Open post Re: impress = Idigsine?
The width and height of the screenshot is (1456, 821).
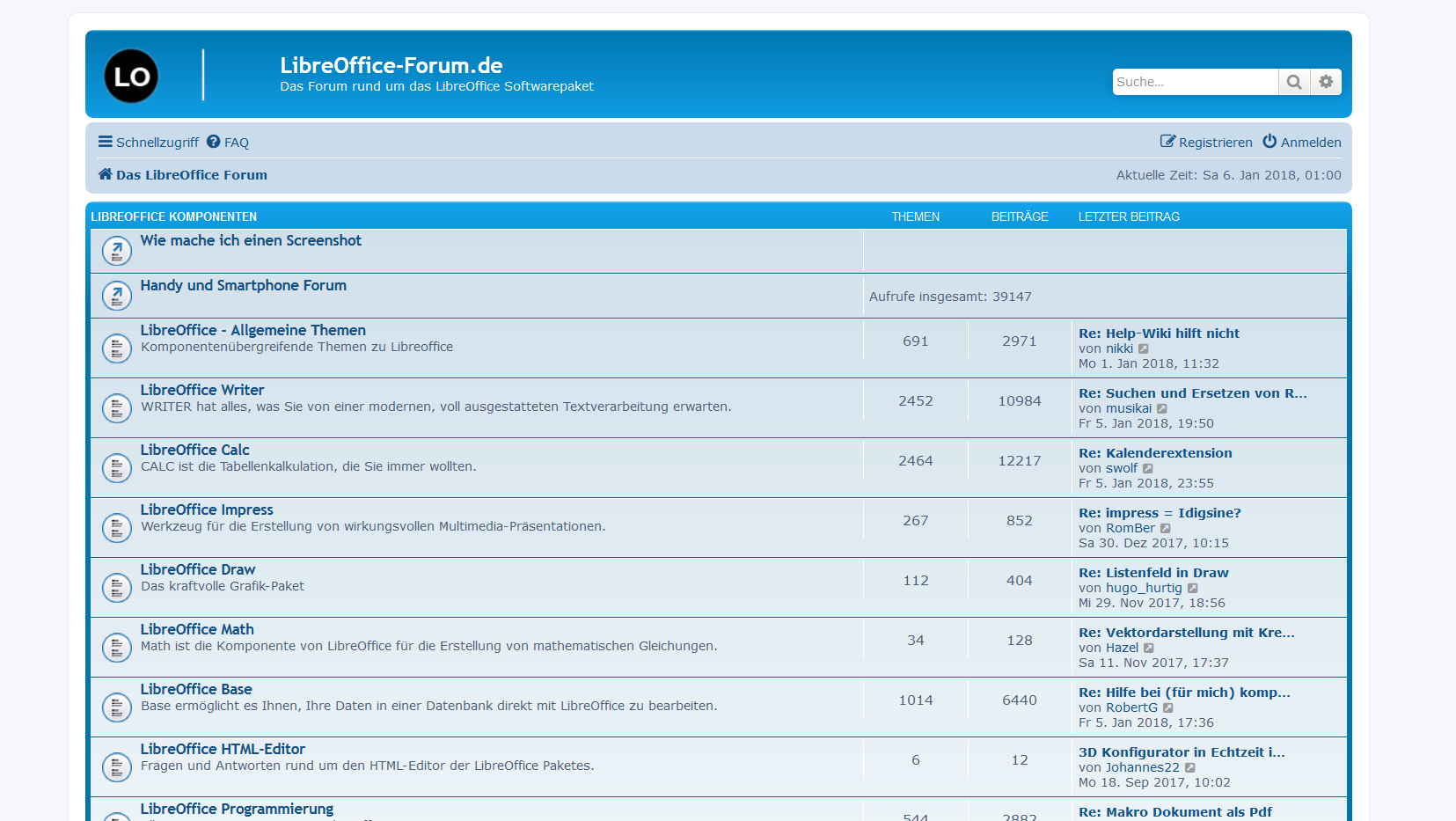click(x=1160, y=513)
